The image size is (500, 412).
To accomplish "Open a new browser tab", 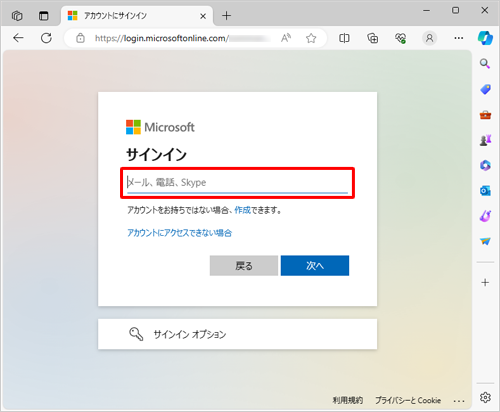I will (x=226, y=15).
